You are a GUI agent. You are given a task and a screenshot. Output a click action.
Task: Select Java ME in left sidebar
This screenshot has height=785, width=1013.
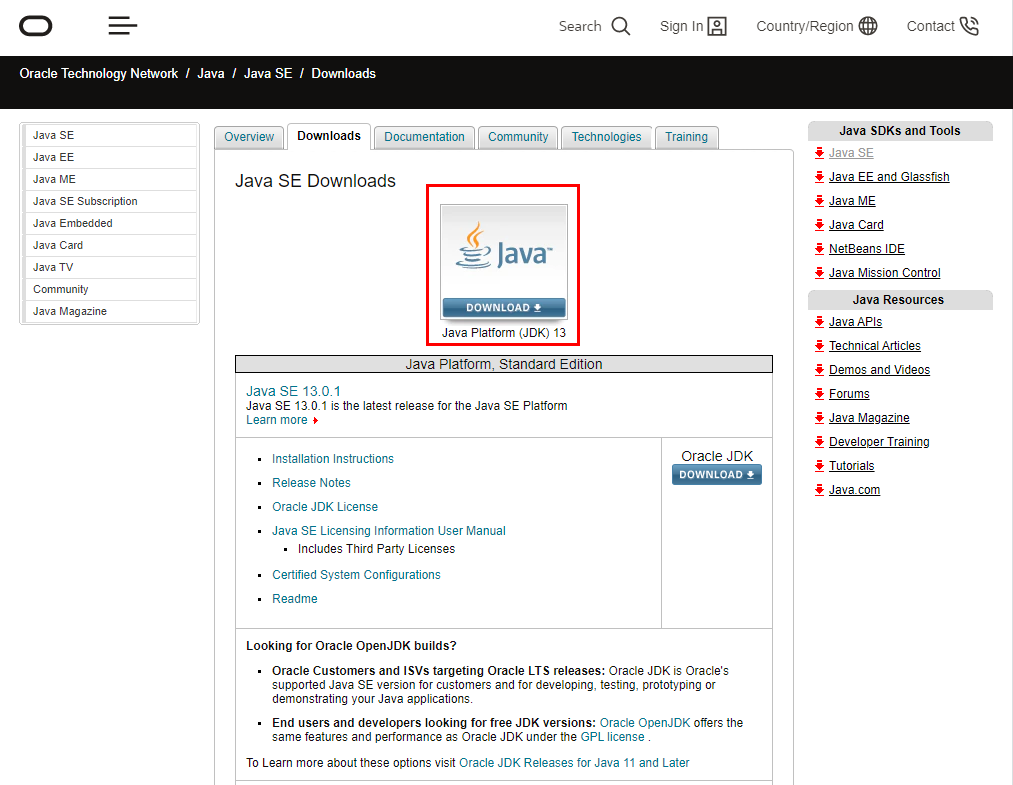tap(110, 179)
